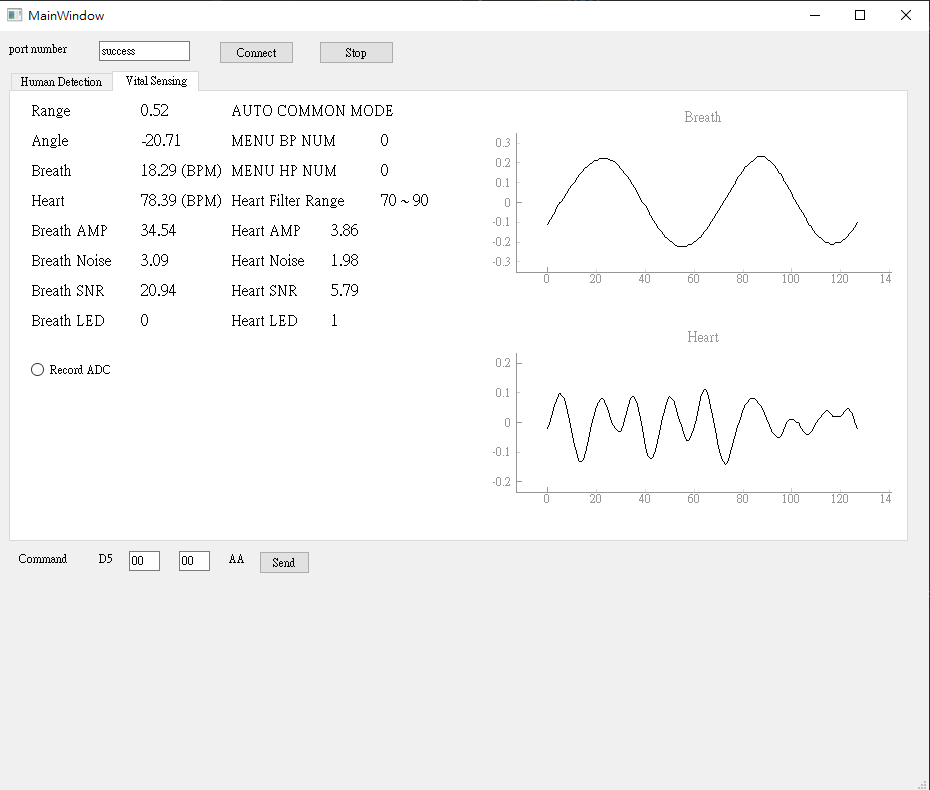
Task: Click the MENU HP NUM label
Action: tap(284, 171)
